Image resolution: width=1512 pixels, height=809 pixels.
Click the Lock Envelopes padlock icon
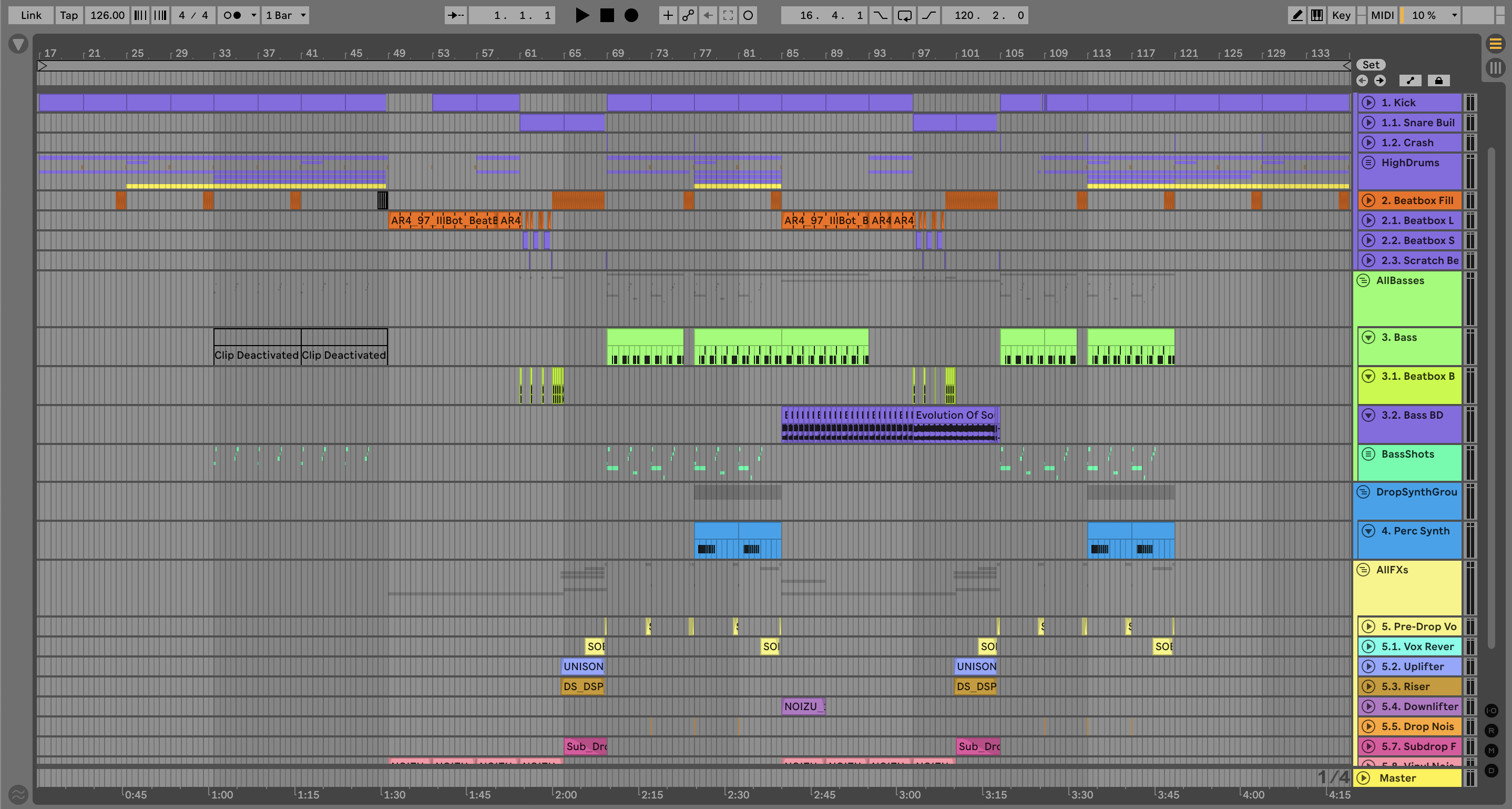click(1438, 80)
